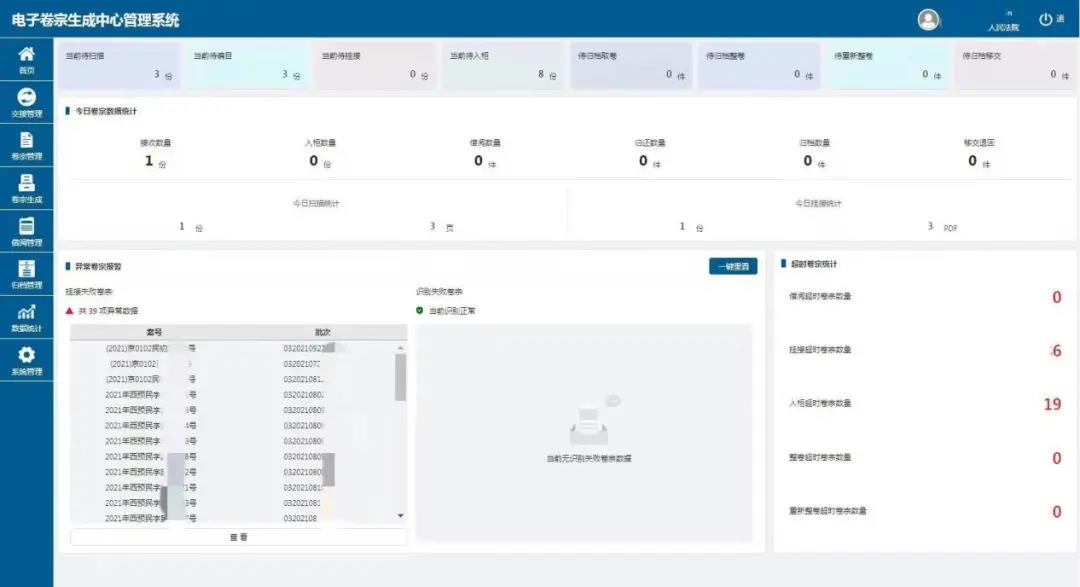
Task: Open the 当前待扫描 summary card
Action: click(x=119, y=65)
